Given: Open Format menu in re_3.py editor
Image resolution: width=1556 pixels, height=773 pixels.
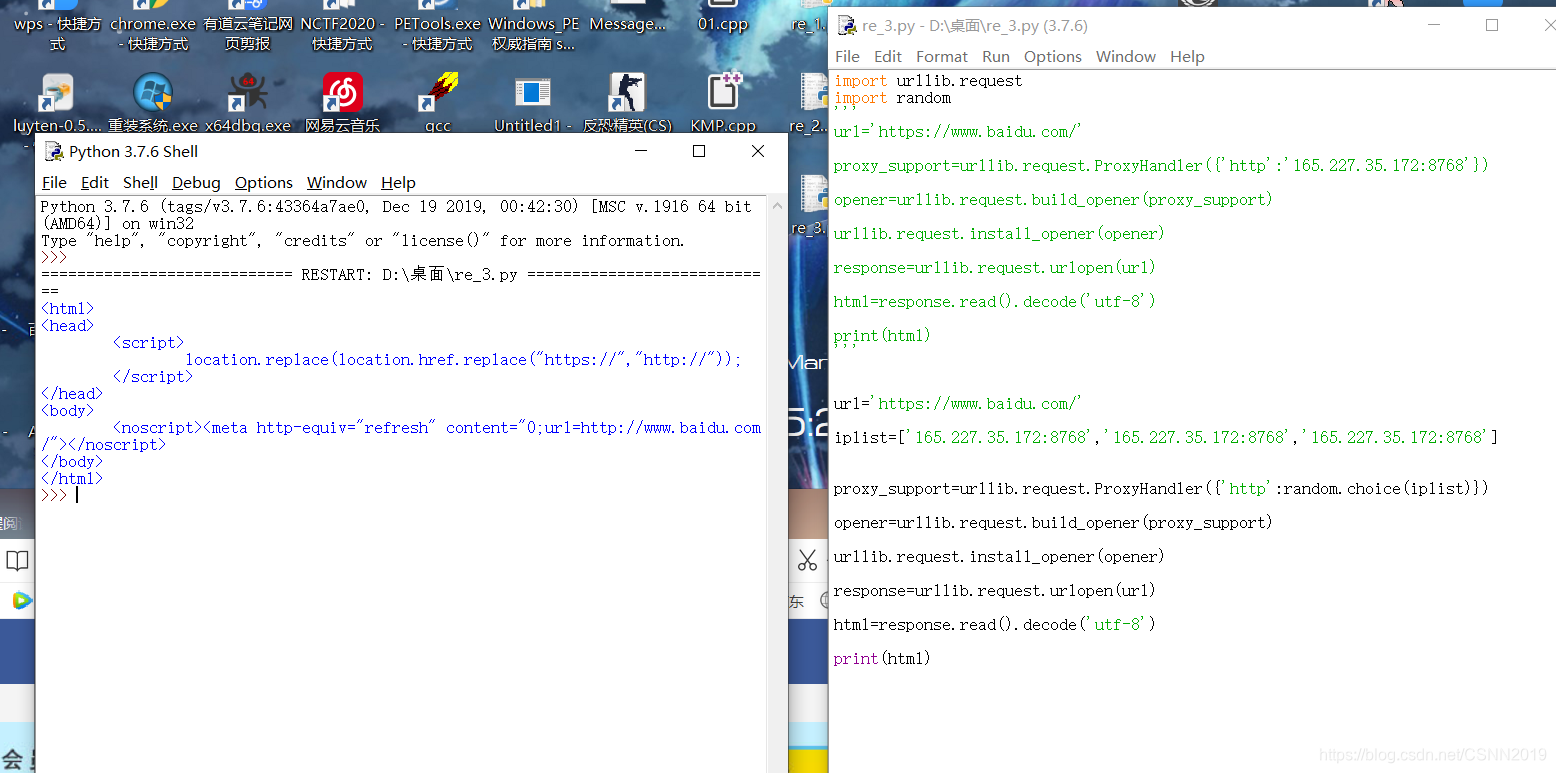Looking at the screenshot, I should pos(942,56).
